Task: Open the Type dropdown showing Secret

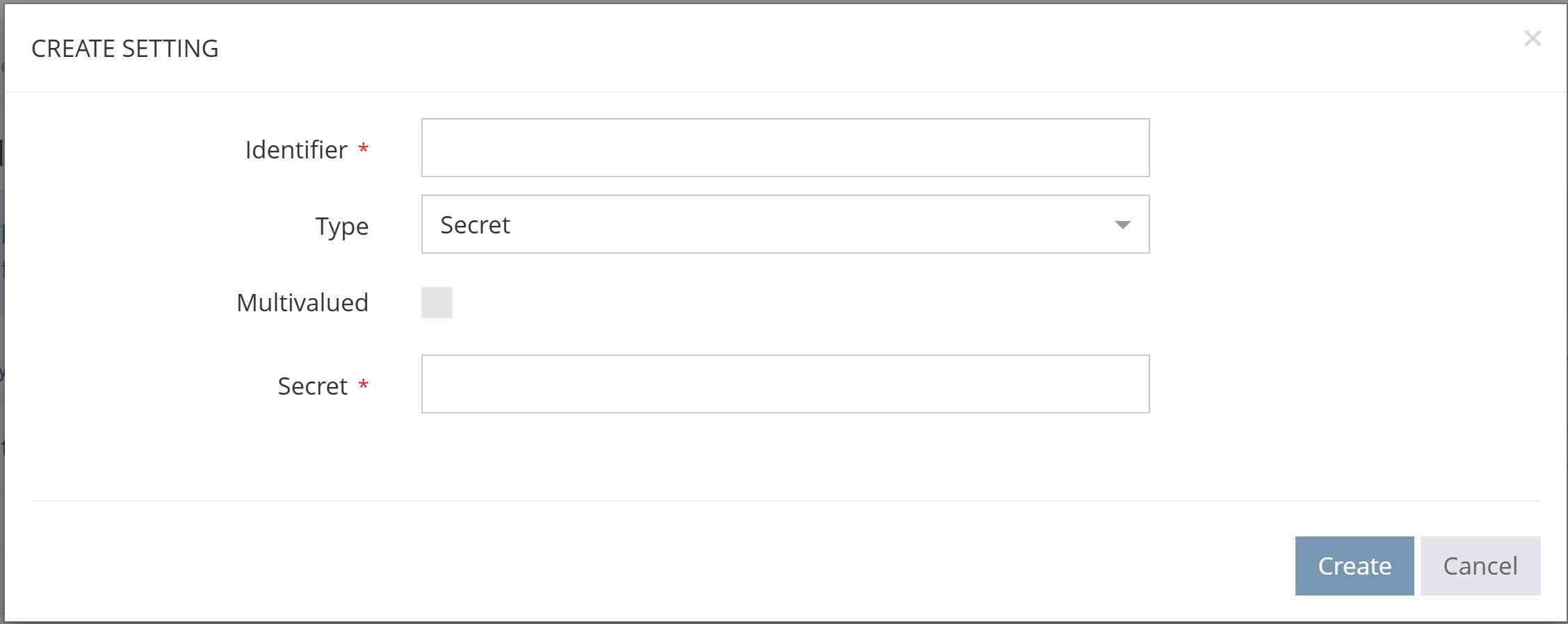Action: (x=784, y=224)
